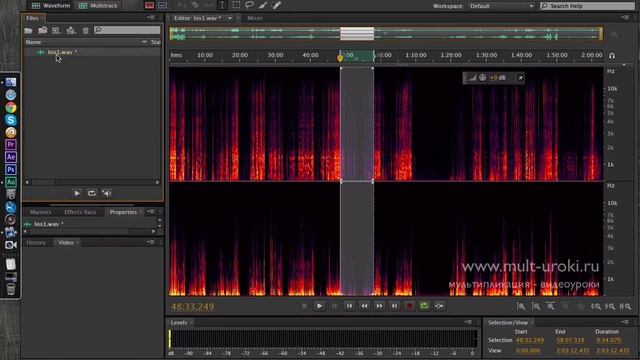The height and width of the screenshot is (360, 640).
Task: Switch to the Mixer tab
Action: point(255,18)
